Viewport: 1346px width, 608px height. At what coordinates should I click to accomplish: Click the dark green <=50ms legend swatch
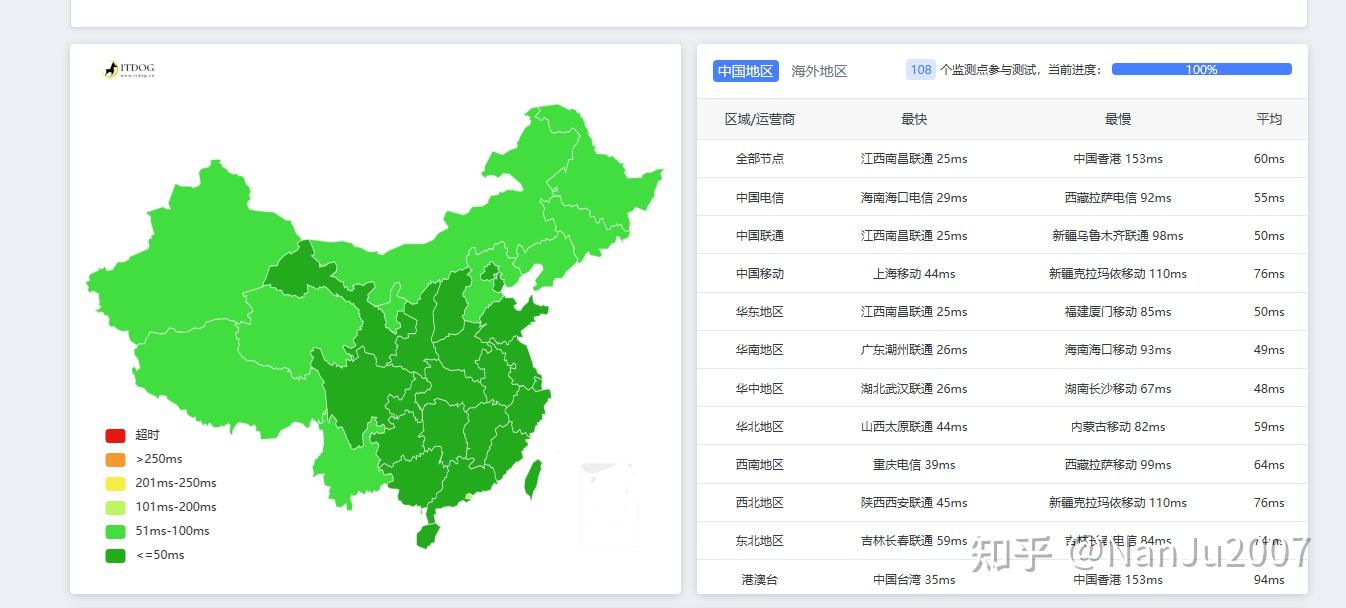tap(113, 555)
